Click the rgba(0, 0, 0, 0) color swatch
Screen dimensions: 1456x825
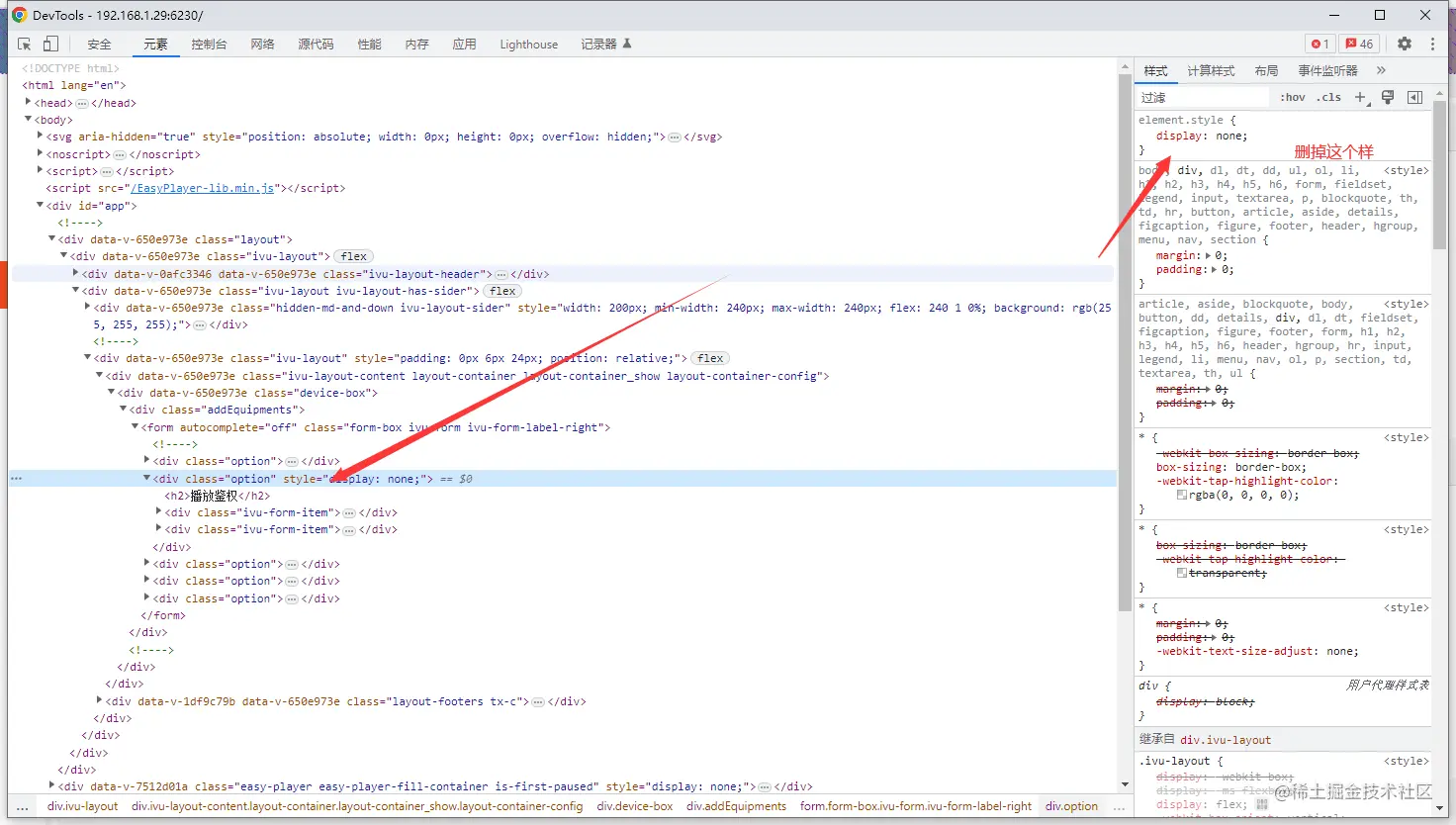[x=1181, y=495]
